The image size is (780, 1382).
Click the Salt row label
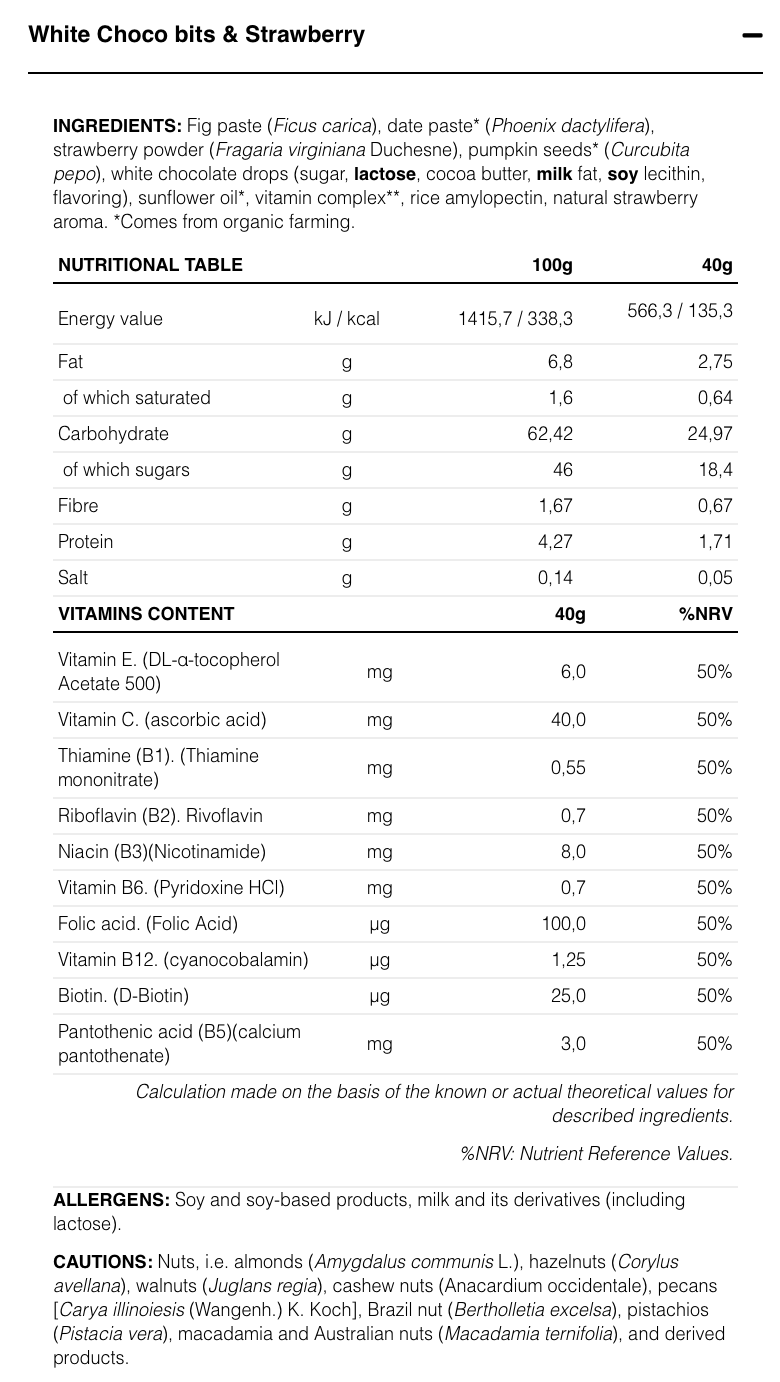point(73,578)
